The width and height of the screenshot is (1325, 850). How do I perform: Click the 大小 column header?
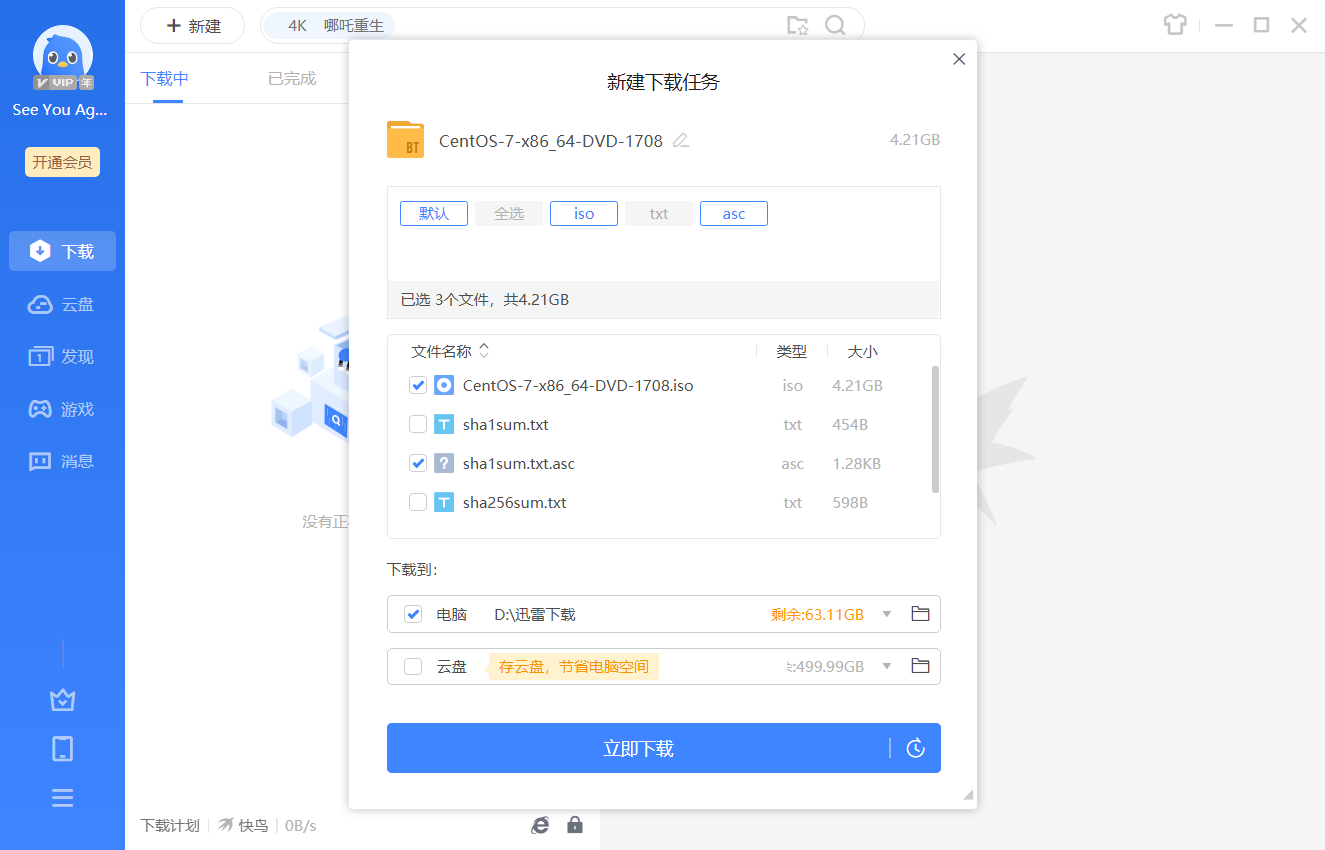[863, 352]
